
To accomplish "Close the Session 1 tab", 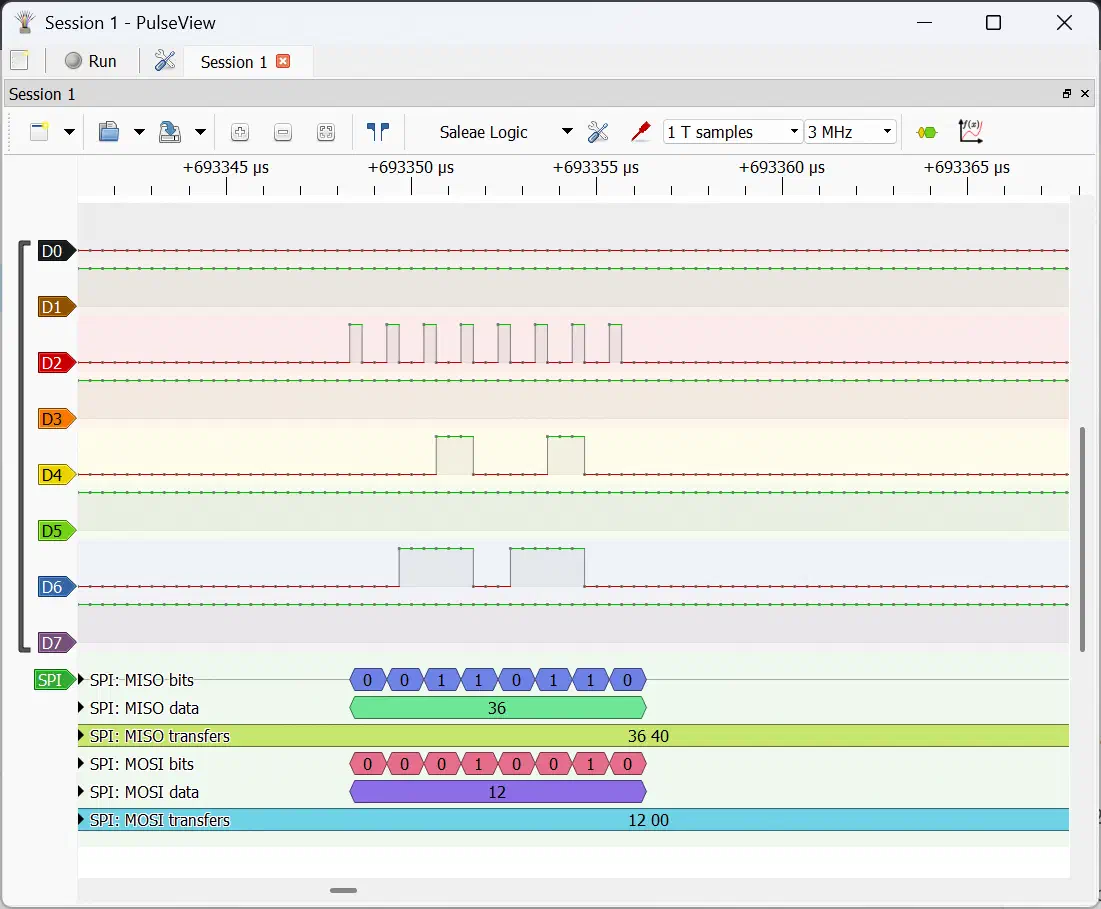I will point(283,61).
